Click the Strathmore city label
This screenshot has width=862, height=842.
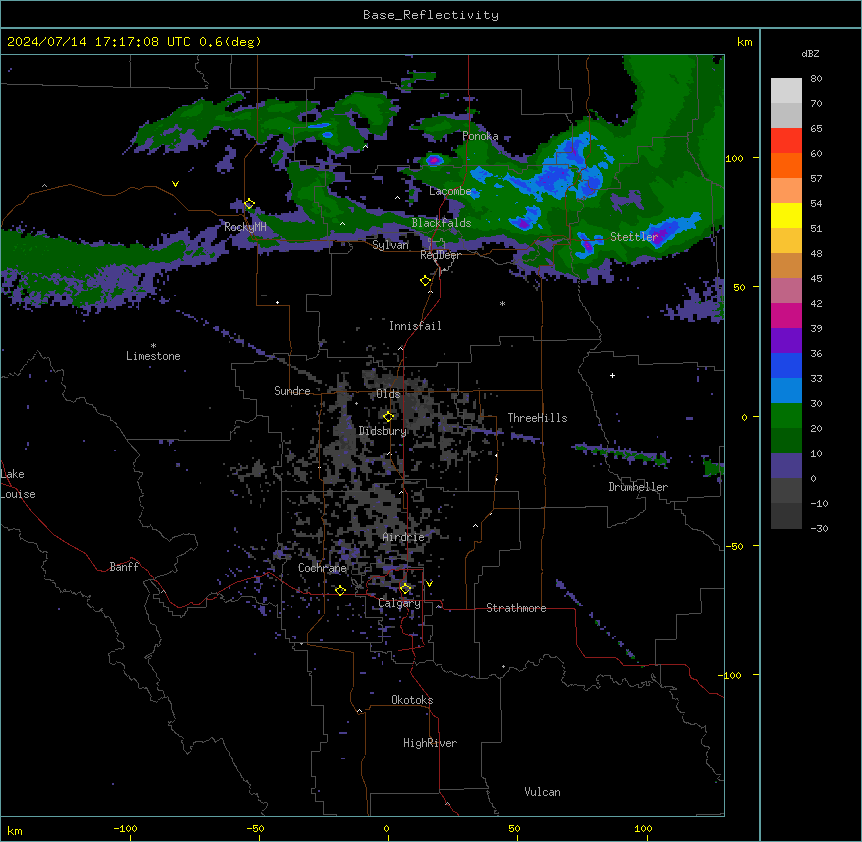pos(516,608)
